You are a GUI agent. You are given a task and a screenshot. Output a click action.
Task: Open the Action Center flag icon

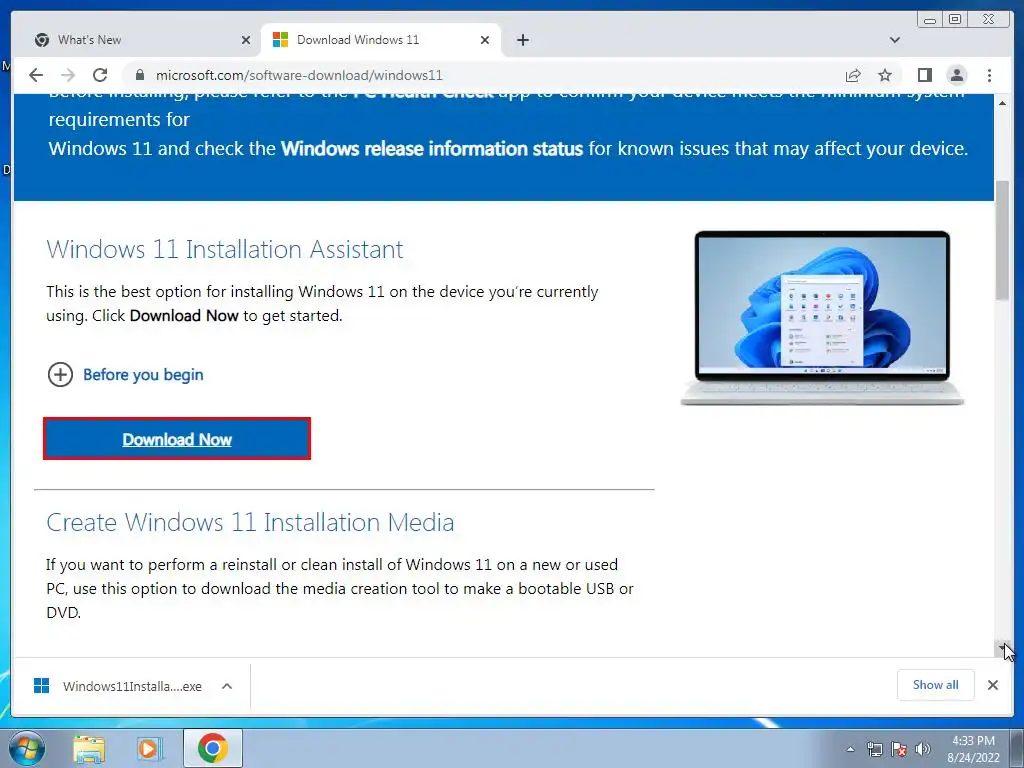(x=899, y=749)
